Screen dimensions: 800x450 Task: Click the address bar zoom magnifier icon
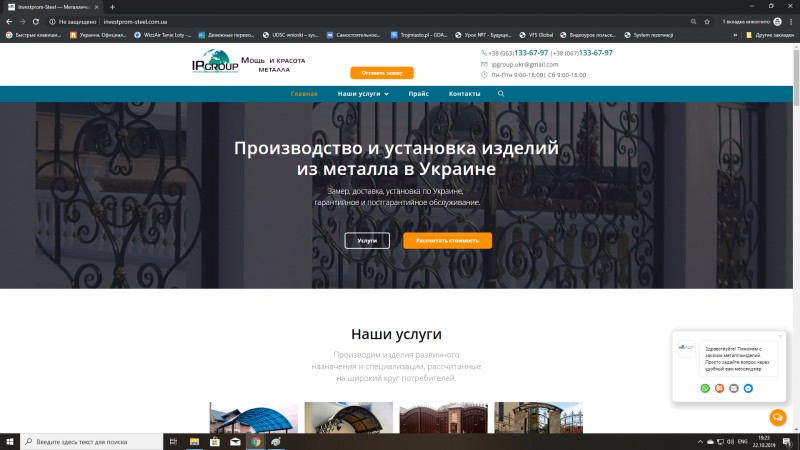coord(693,22)
